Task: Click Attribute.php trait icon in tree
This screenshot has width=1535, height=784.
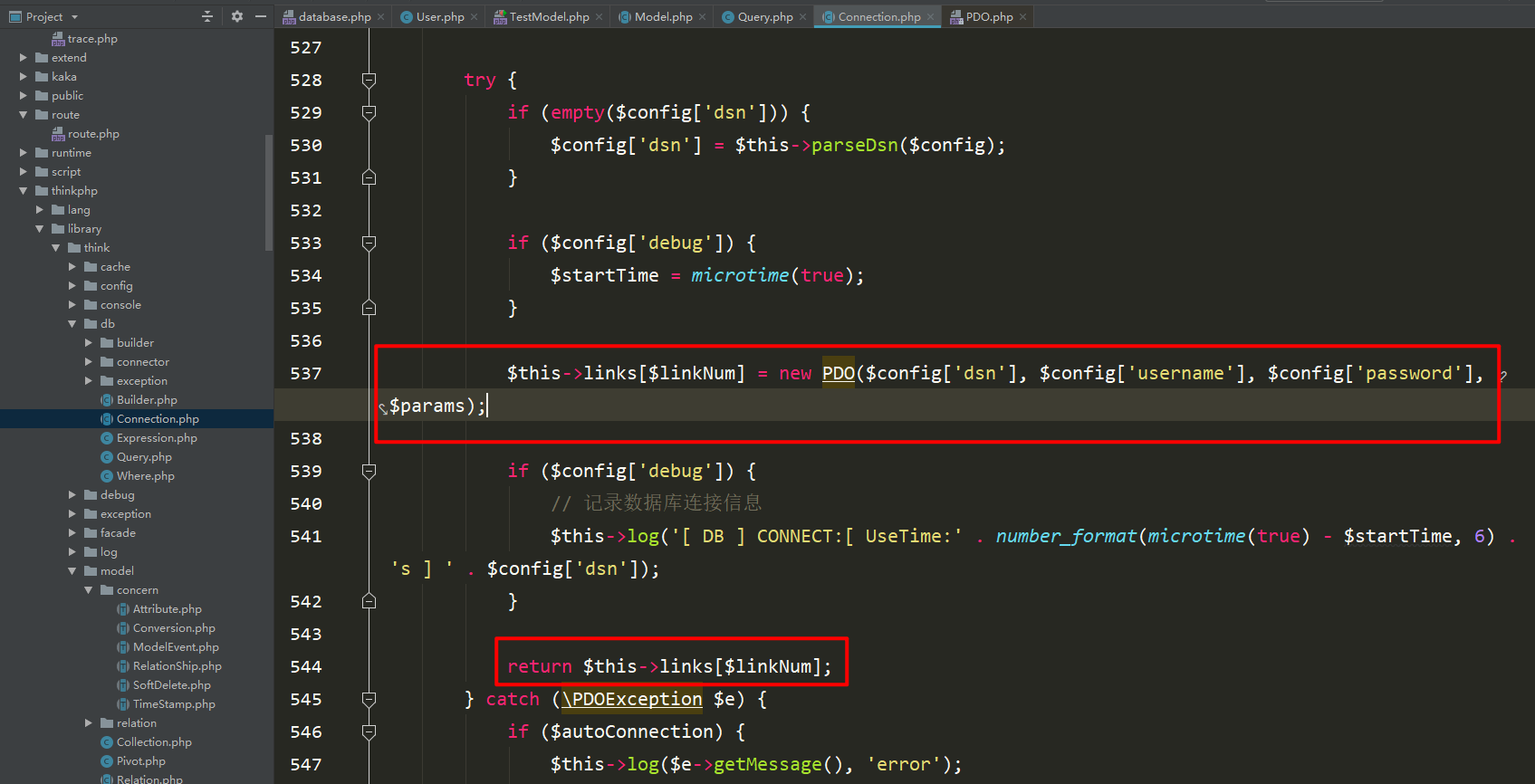Action: tap(123, 609)
